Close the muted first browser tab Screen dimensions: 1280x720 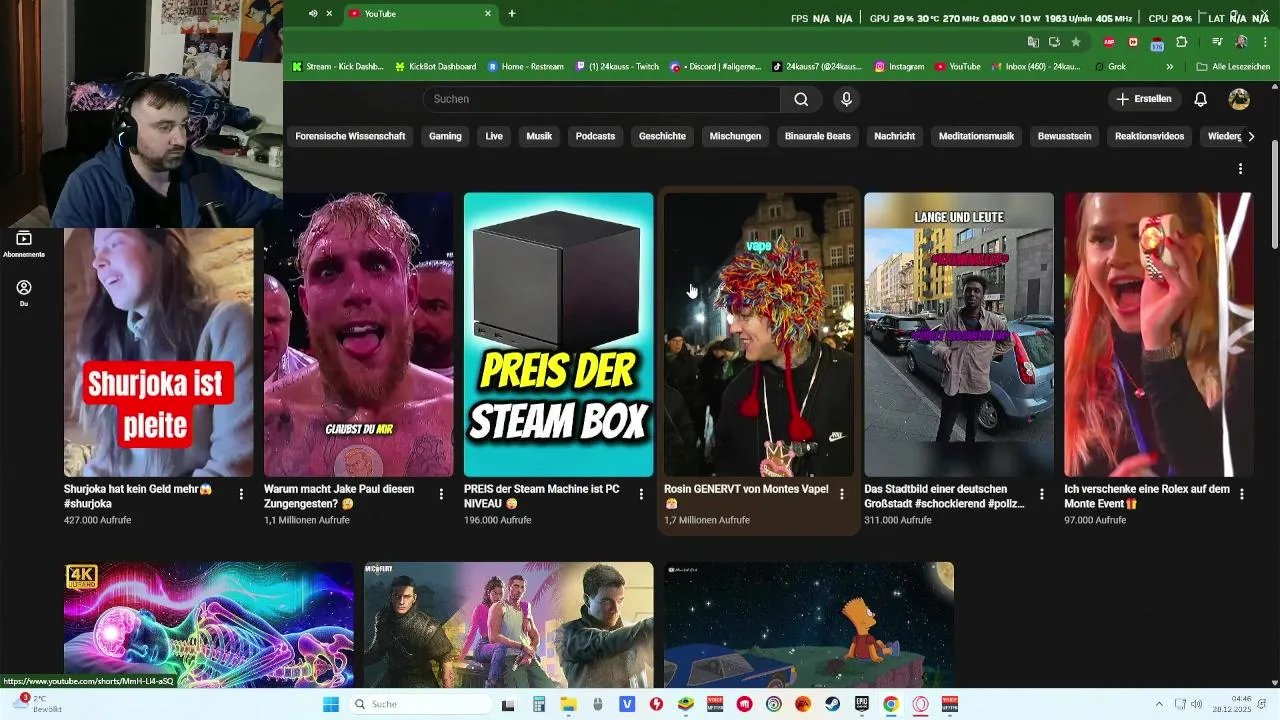pyautogui.click(x=329, y=14)
